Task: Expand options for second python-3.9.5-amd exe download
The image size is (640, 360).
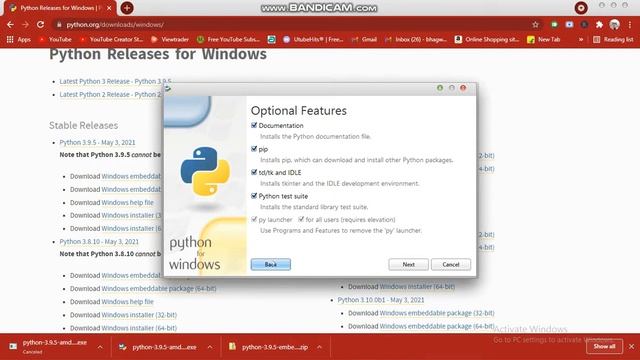Action: [210, 347]
